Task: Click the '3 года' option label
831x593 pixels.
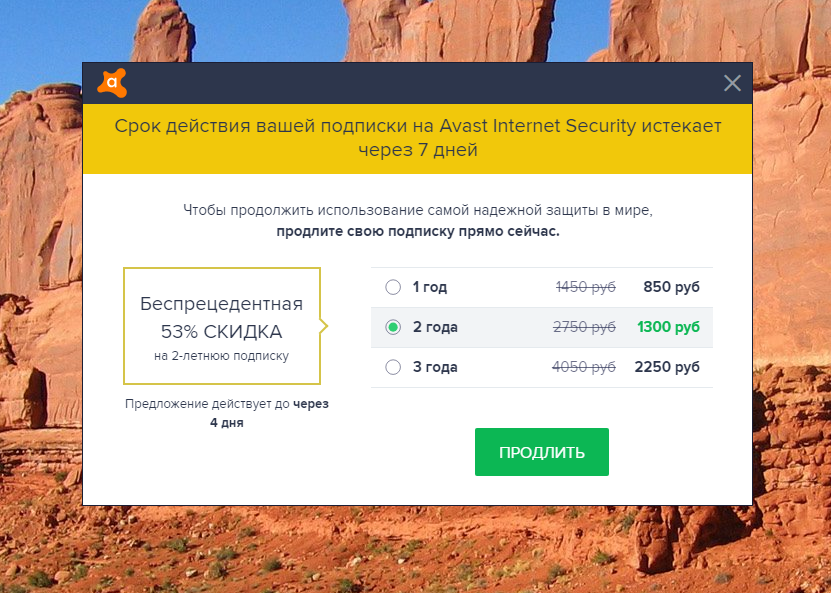Action: (435, 367)
